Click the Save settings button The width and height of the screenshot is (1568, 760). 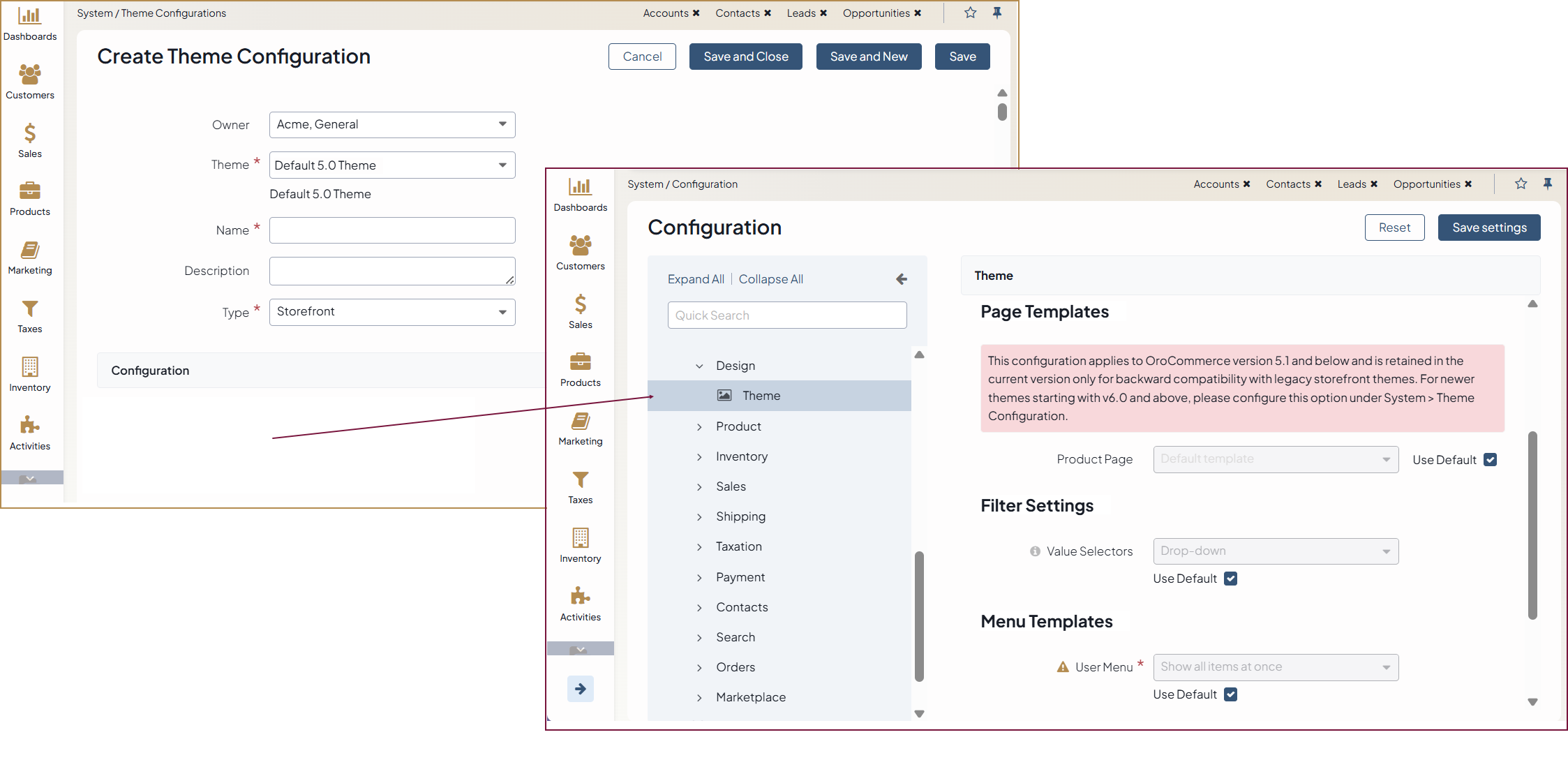[x=1488, y=228]
